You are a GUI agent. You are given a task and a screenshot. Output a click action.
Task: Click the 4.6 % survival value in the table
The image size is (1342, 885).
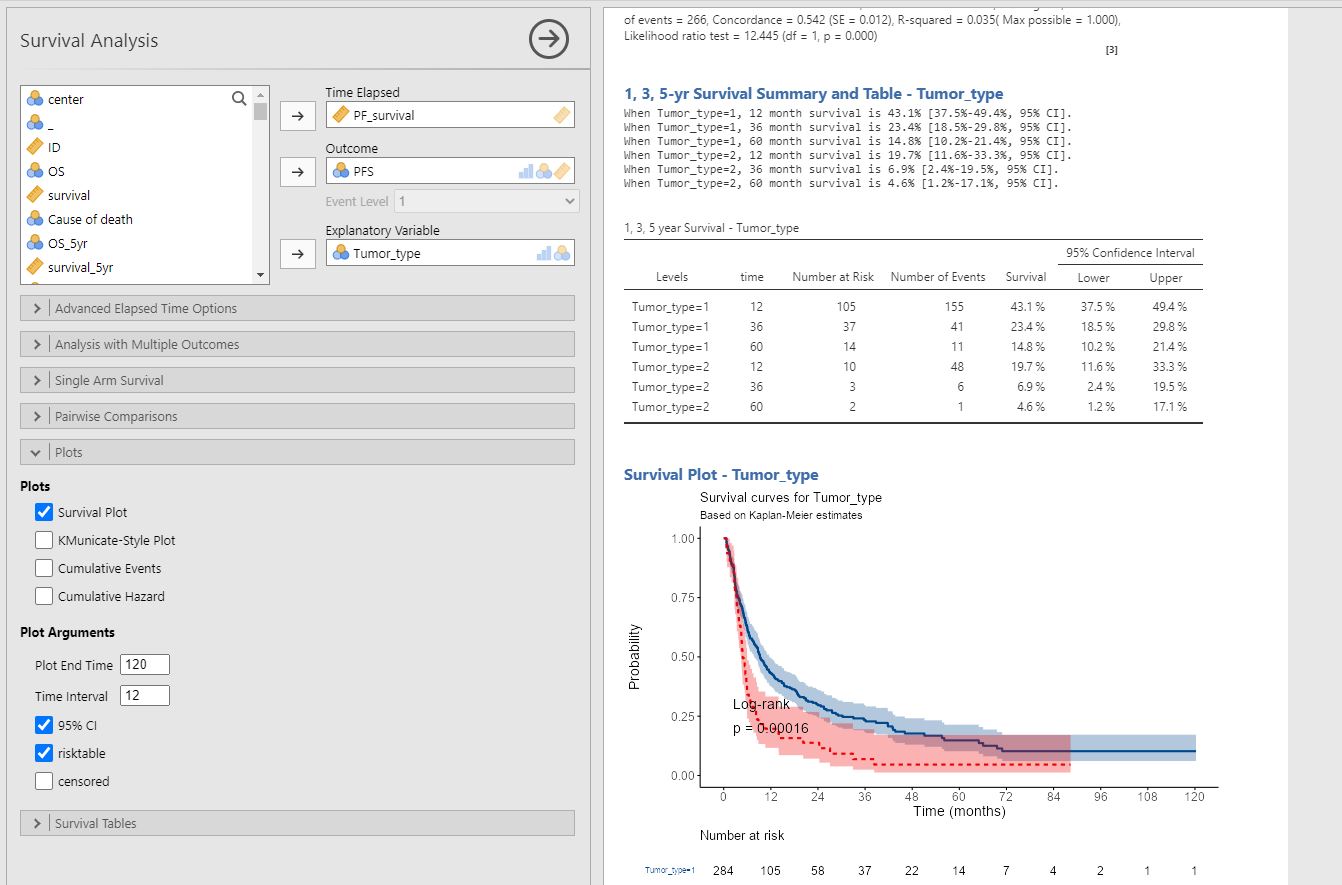coord(1031,407)
